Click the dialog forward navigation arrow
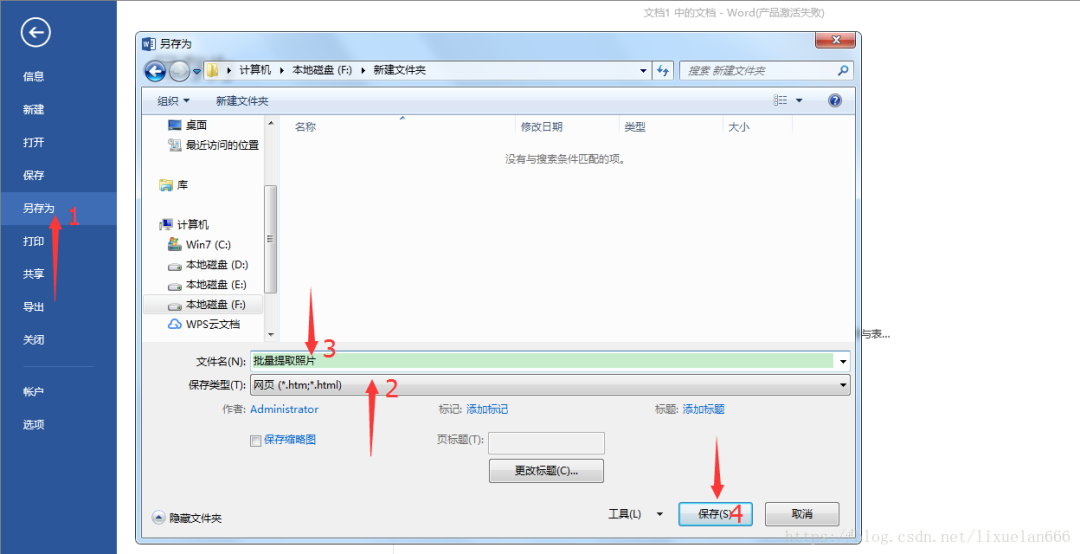Viewport: 1080px width, 554px height. click(179, 70)
